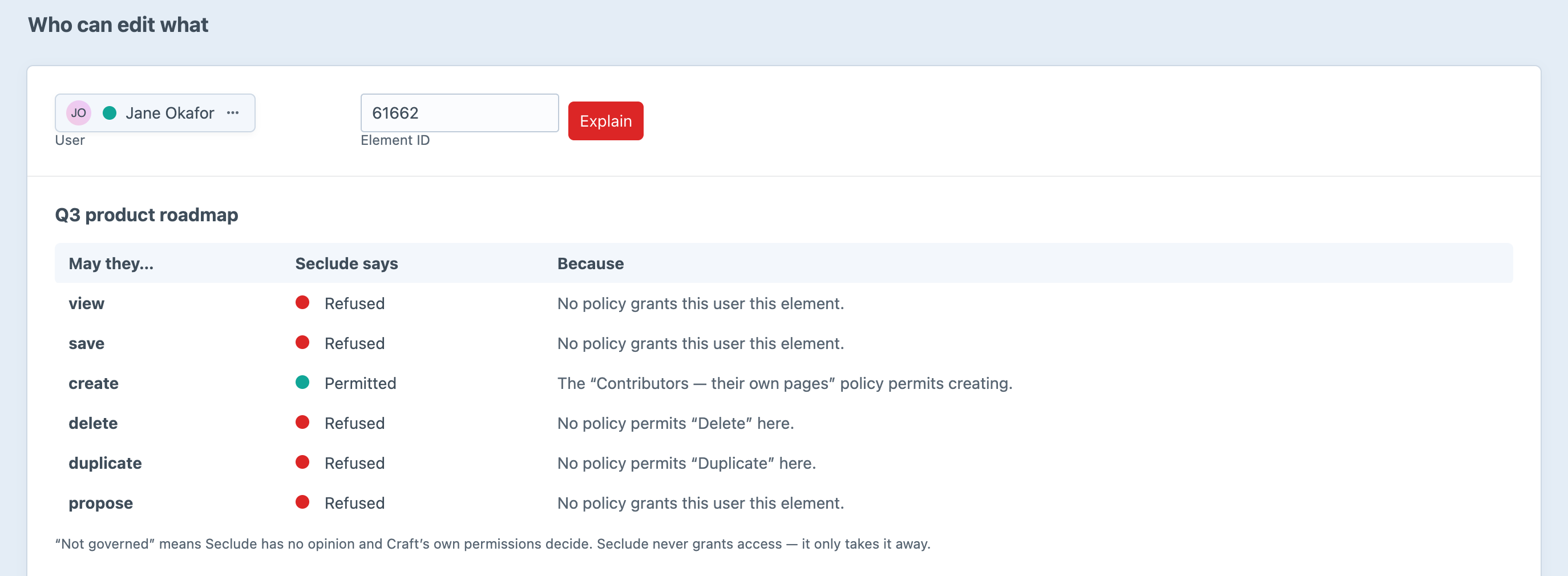Open Jane Okafor's three-dot actions menu
The image size is (1568, 576).
pyautogui.click(x=233, y=112)
